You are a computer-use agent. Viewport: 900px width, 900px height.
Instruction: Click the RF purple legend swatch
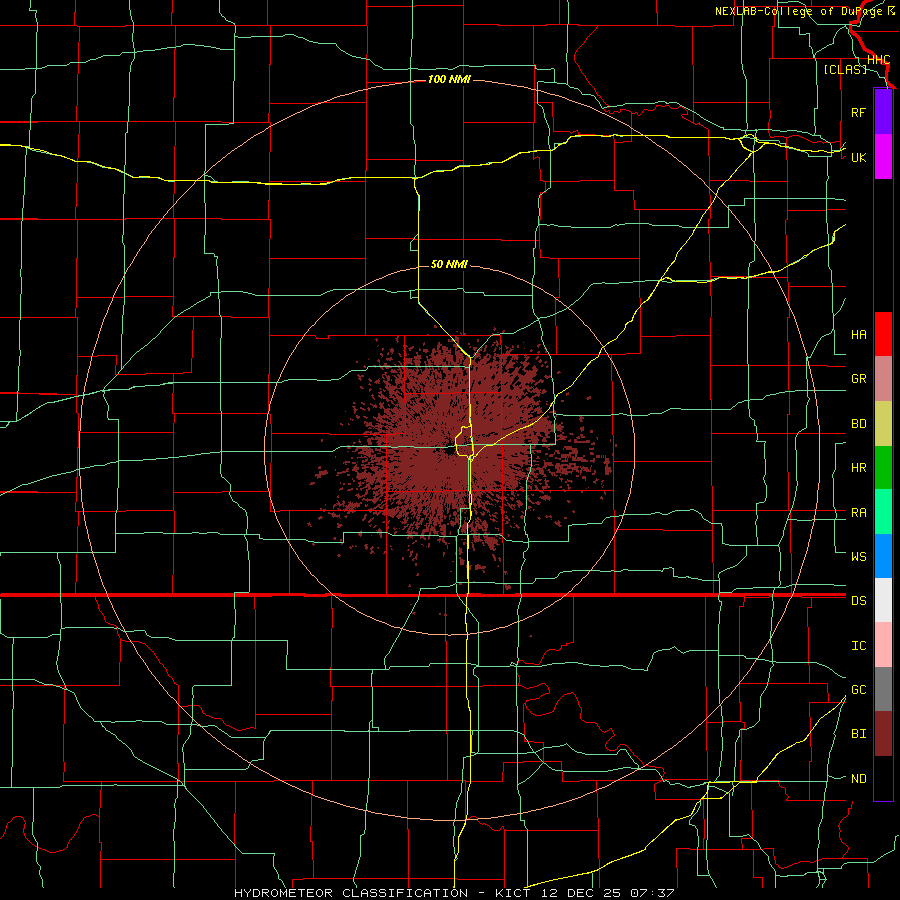[x=883, y=112]
